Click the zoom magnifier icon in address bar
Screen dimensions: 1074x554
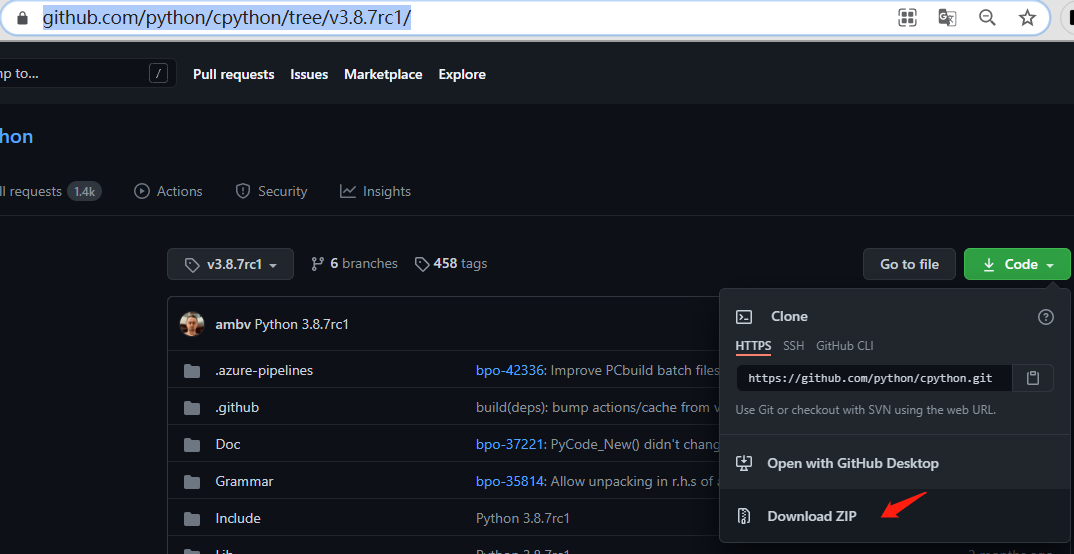pyautogui.click(x=987, y=18)
